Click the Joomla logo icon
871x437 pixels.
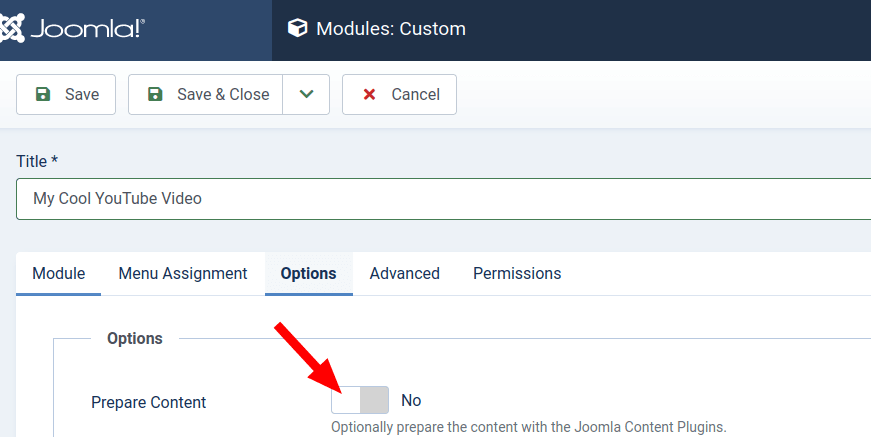tap(12, 28)
